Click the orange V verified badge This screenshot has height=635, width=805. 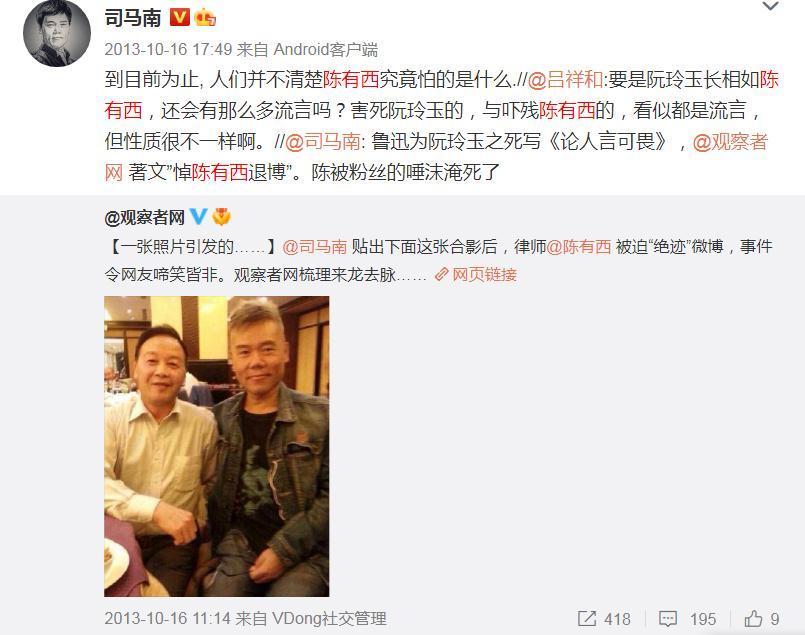179,17
